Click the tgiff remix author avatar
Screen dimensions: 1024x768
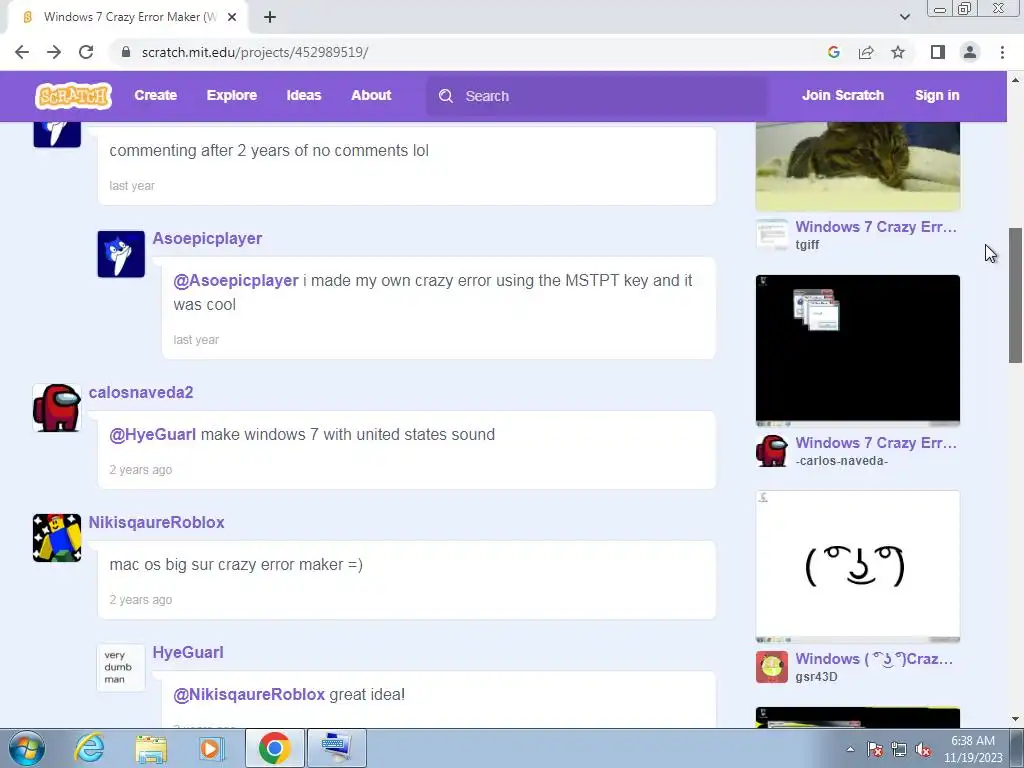(x=772, y=235)
